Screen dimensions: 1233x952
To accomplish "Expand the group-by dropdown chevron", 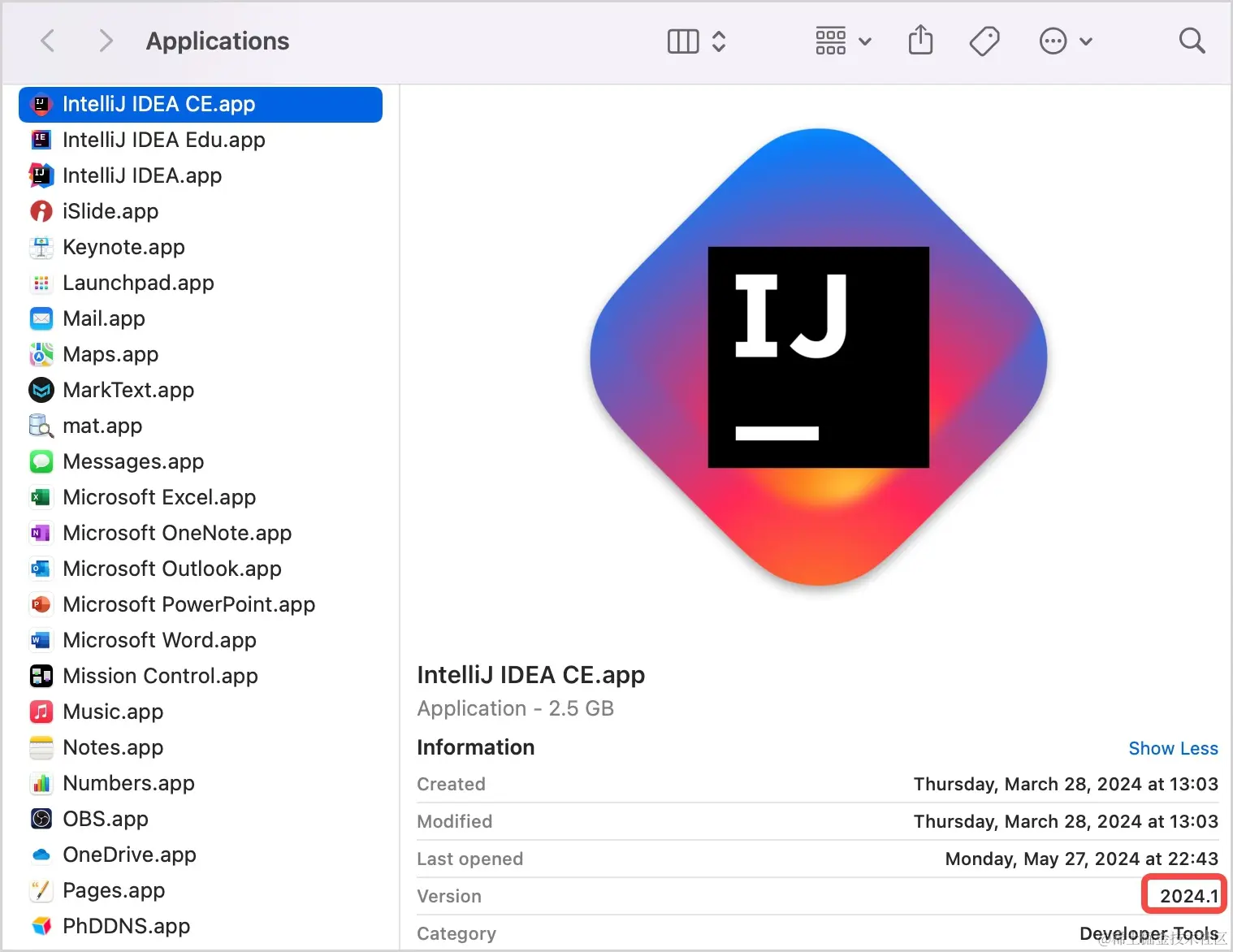I will (865, 41).
